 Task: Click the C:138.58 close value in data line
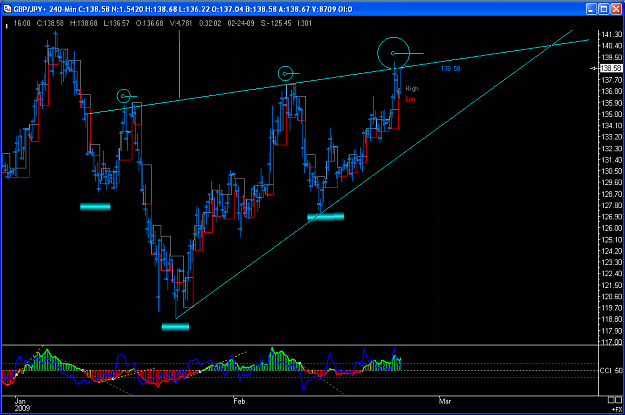point(50,23)
